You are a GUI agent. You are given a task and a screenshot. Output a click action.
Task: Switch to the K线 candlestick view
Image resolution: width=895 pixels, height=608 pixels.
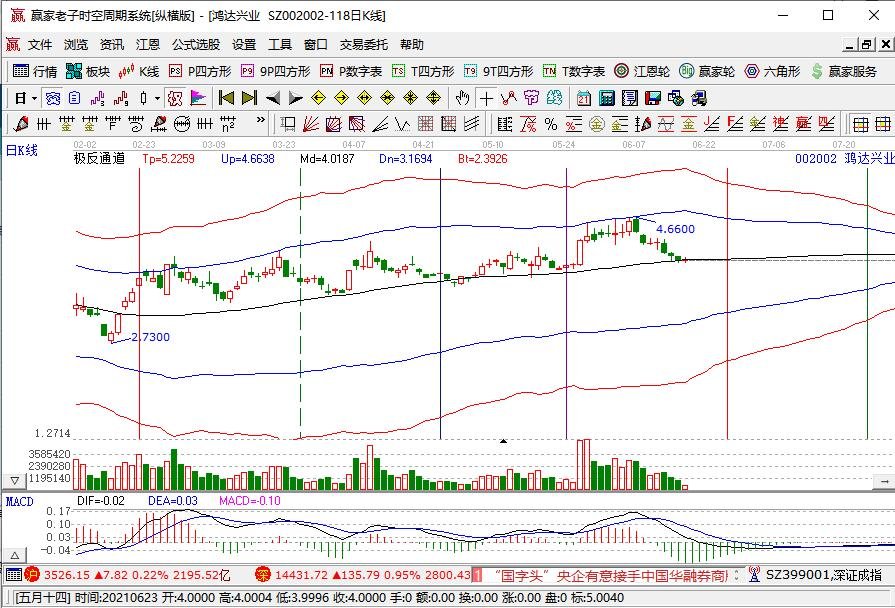coord(139,71)
